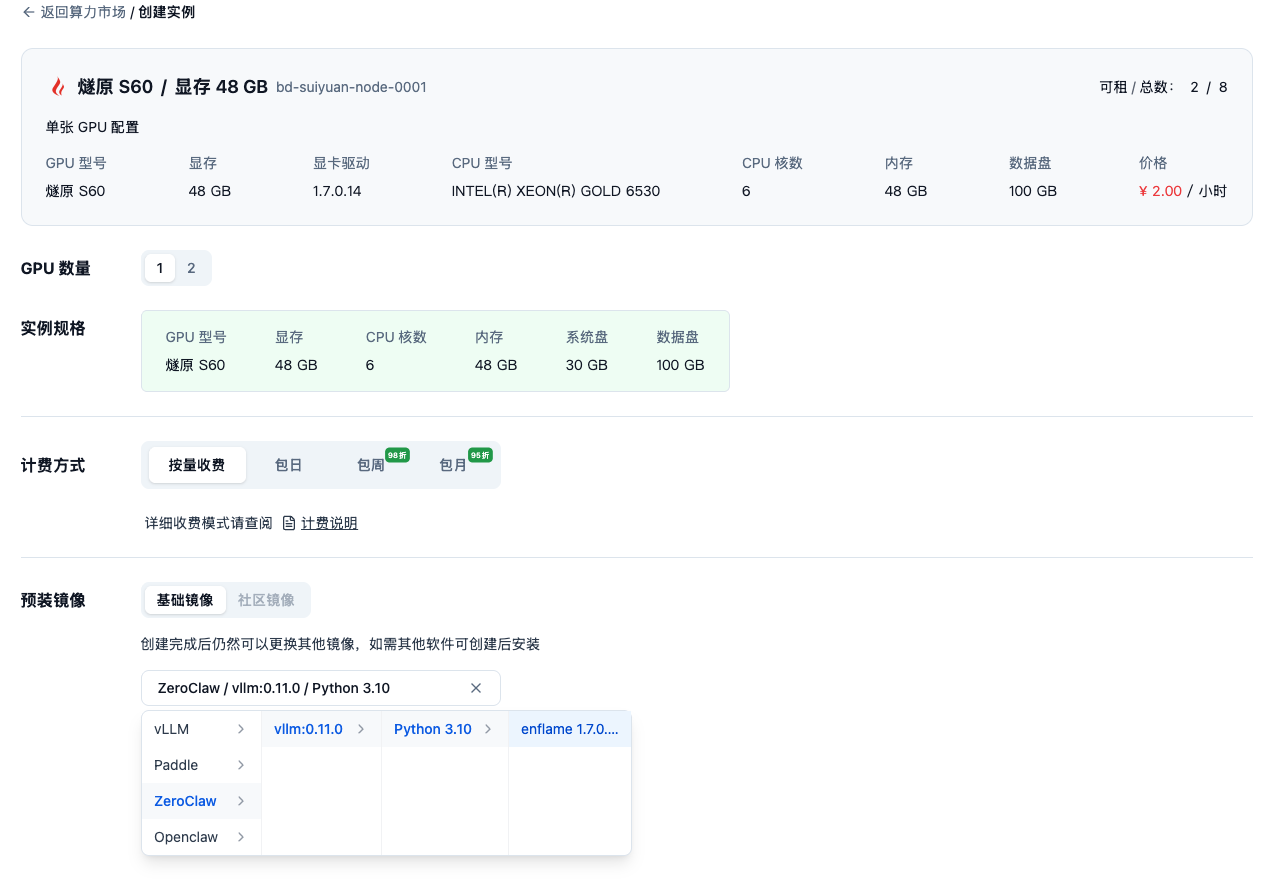Pick the vllm:0.11.0 version option
1266x892 pixels.
click(321, 729)
